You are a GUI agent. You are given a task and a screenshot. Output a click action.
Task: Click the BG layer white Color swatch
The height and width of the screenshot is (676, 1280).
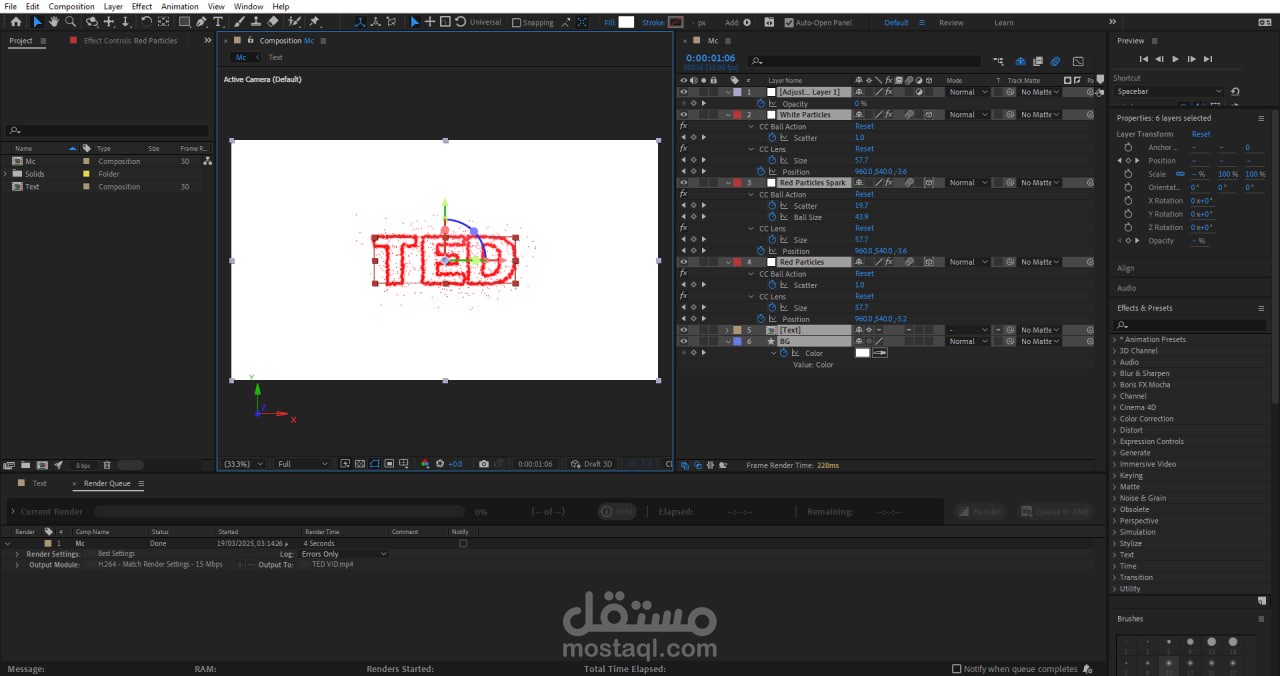pyautogui.click(x=862, y=353)
